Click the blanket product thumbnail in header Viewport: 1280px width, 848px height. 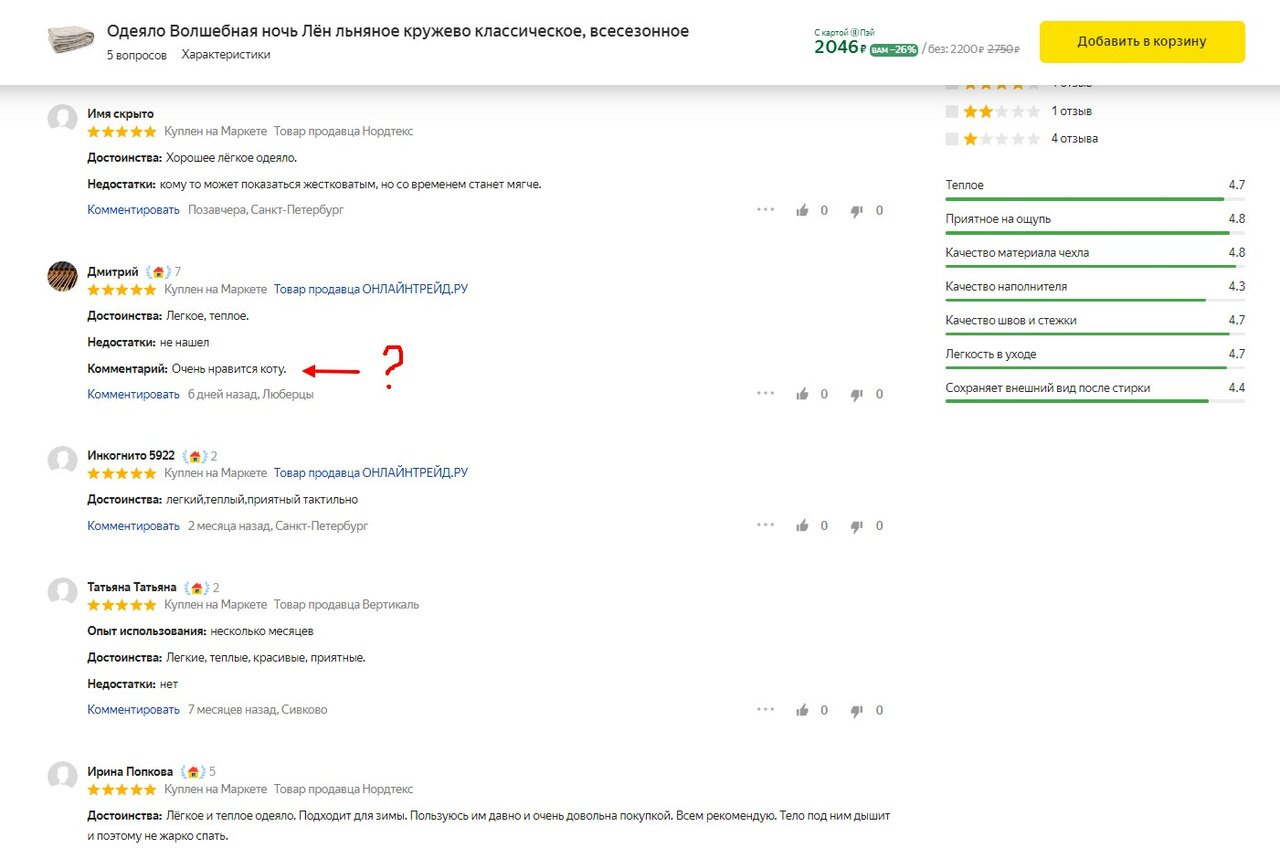click(x=70, y=41)
